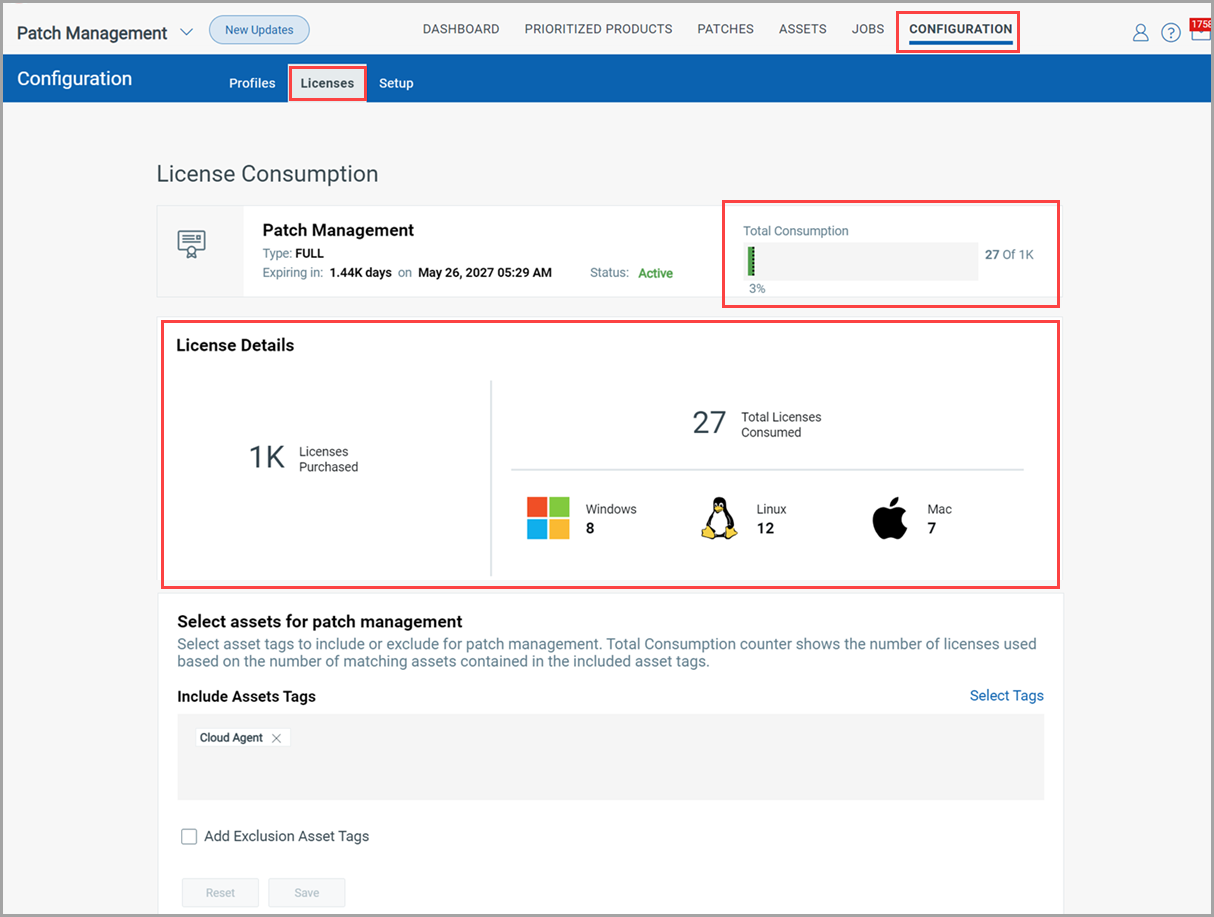This screenshot has height=917, width=1214.
Task: Select the Linux penguin icon
Action: (718, 516)
